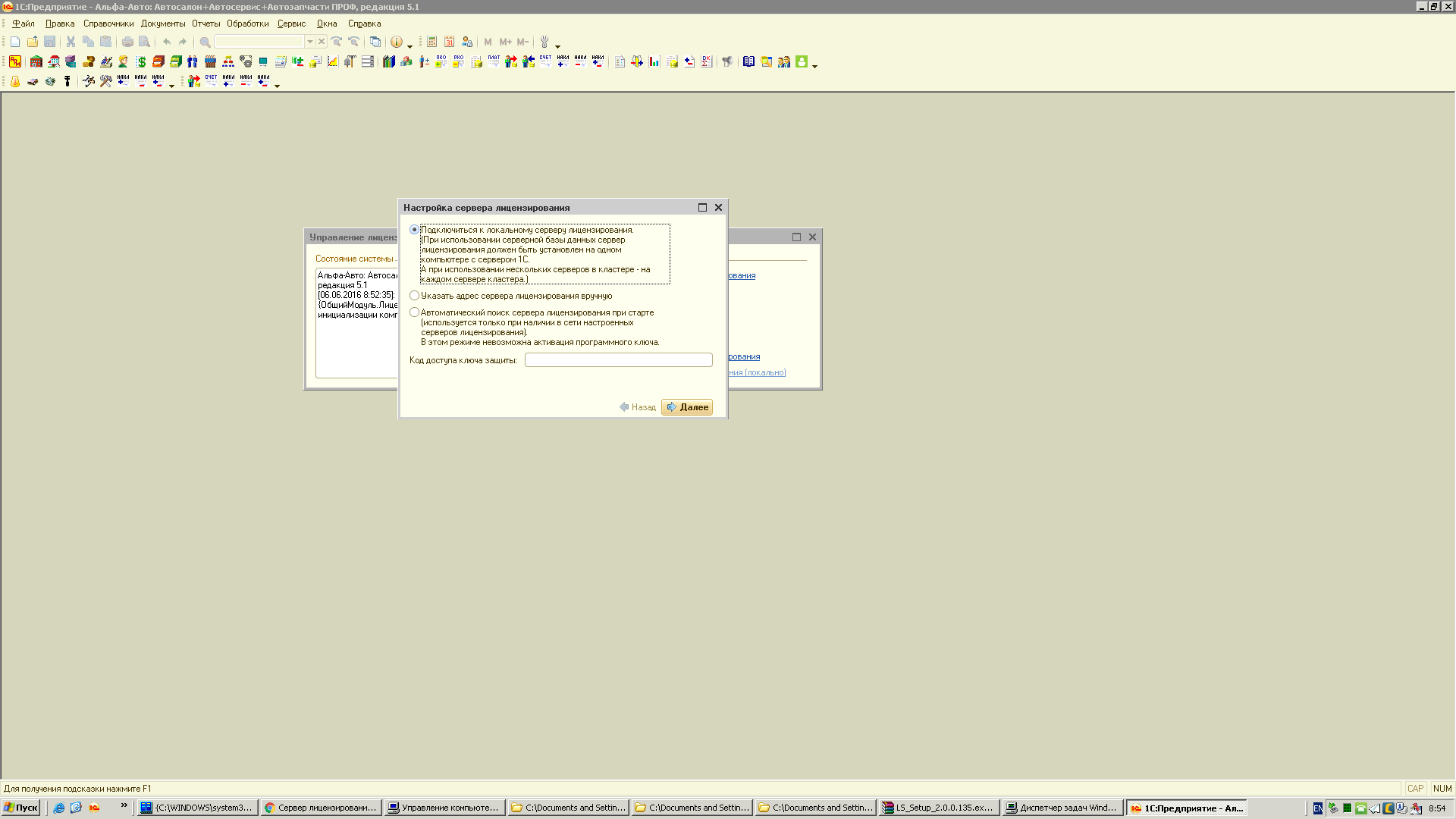Click the crossed hammer and wrench icon
The height and width of the screenshot is (819, 1456).
(106, 81)
